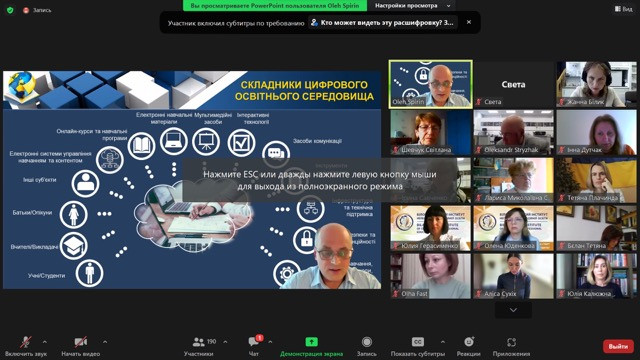640x360 pixels.
Task: Select the Света participant tile
Action: tap(513, 84)
